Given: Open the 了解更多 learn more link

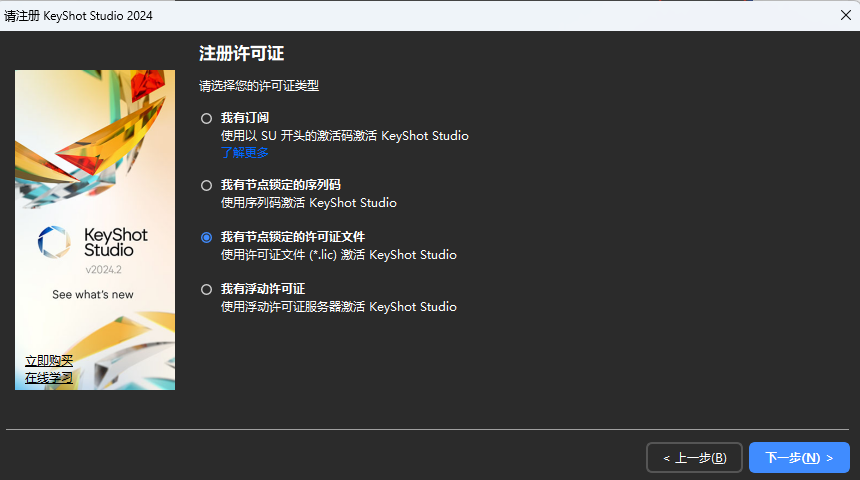Looking at the screenshot, I should (245, 153).
